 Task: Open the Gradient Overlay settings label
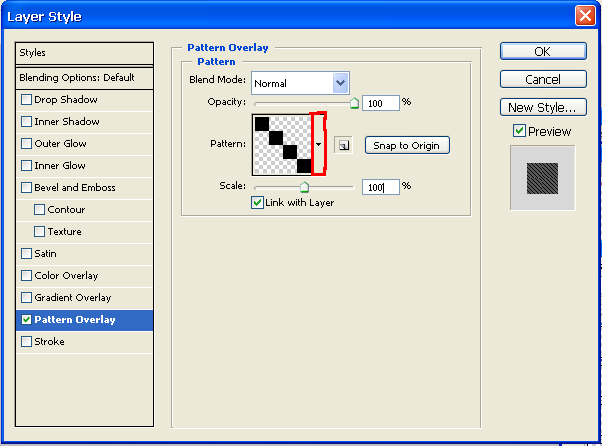[73, 298]
